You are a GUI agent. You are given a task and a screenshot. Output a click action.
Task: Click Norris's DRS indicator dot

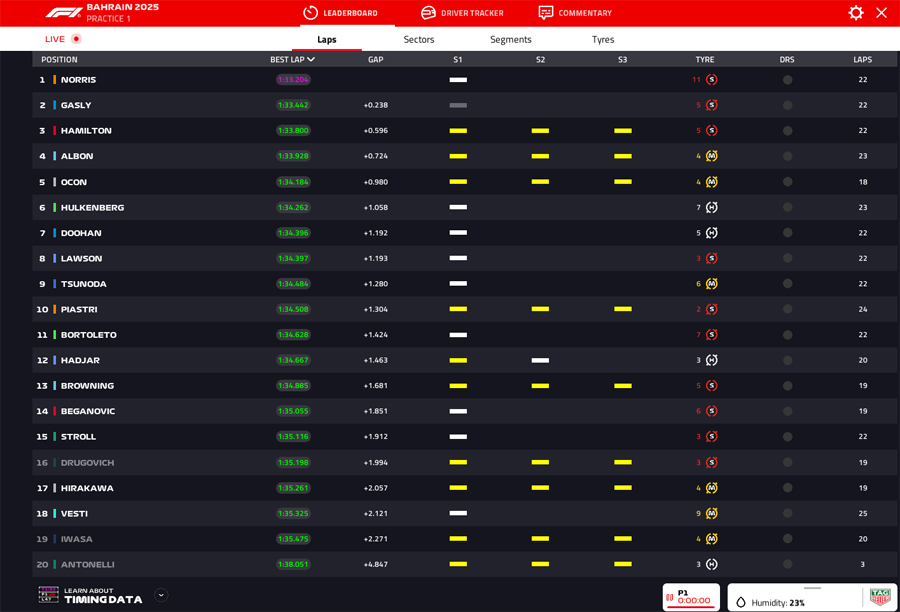pos(787,80)
